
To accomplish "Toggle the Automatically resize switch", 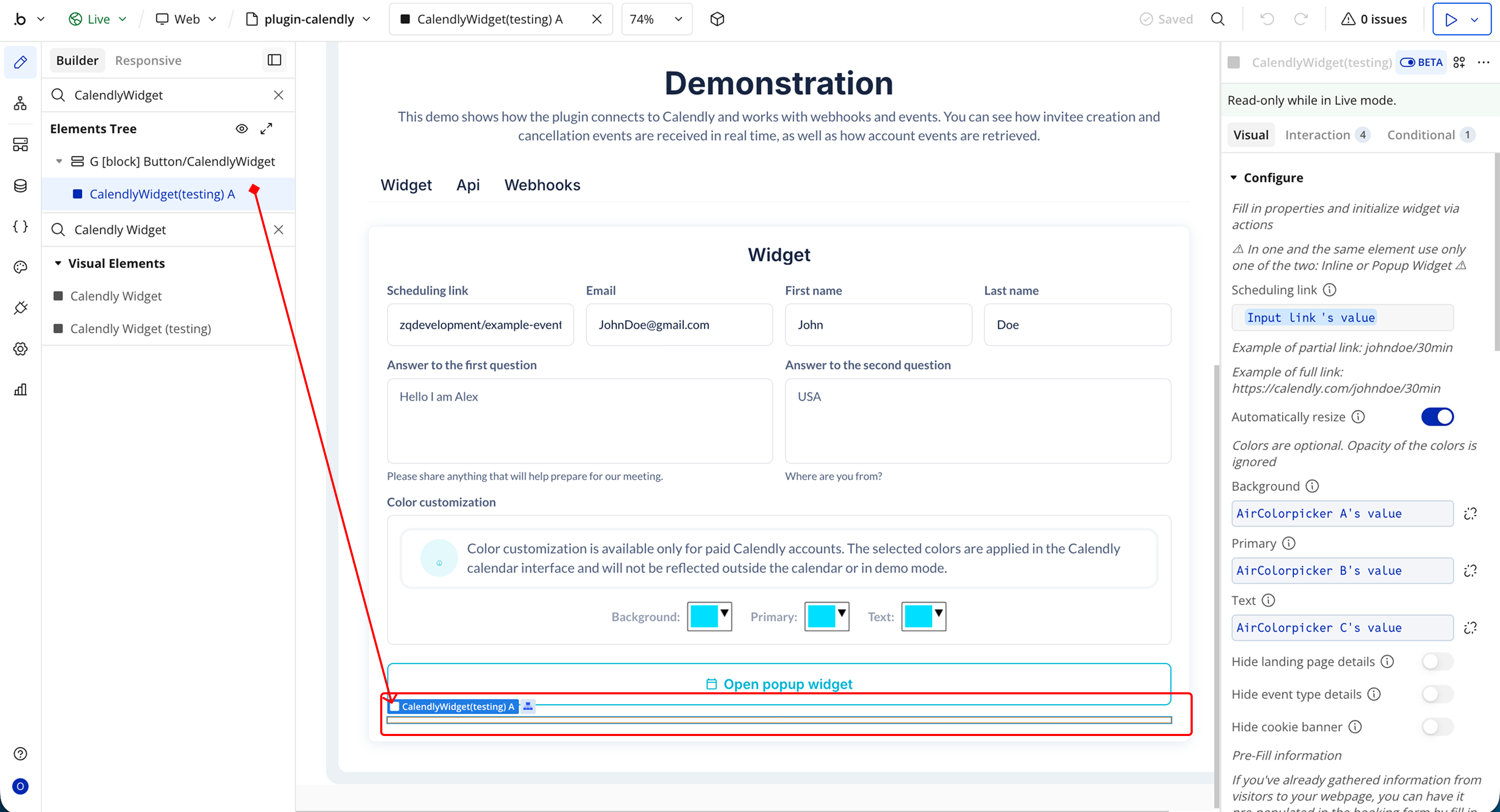I will click(x=1436, y=417).
